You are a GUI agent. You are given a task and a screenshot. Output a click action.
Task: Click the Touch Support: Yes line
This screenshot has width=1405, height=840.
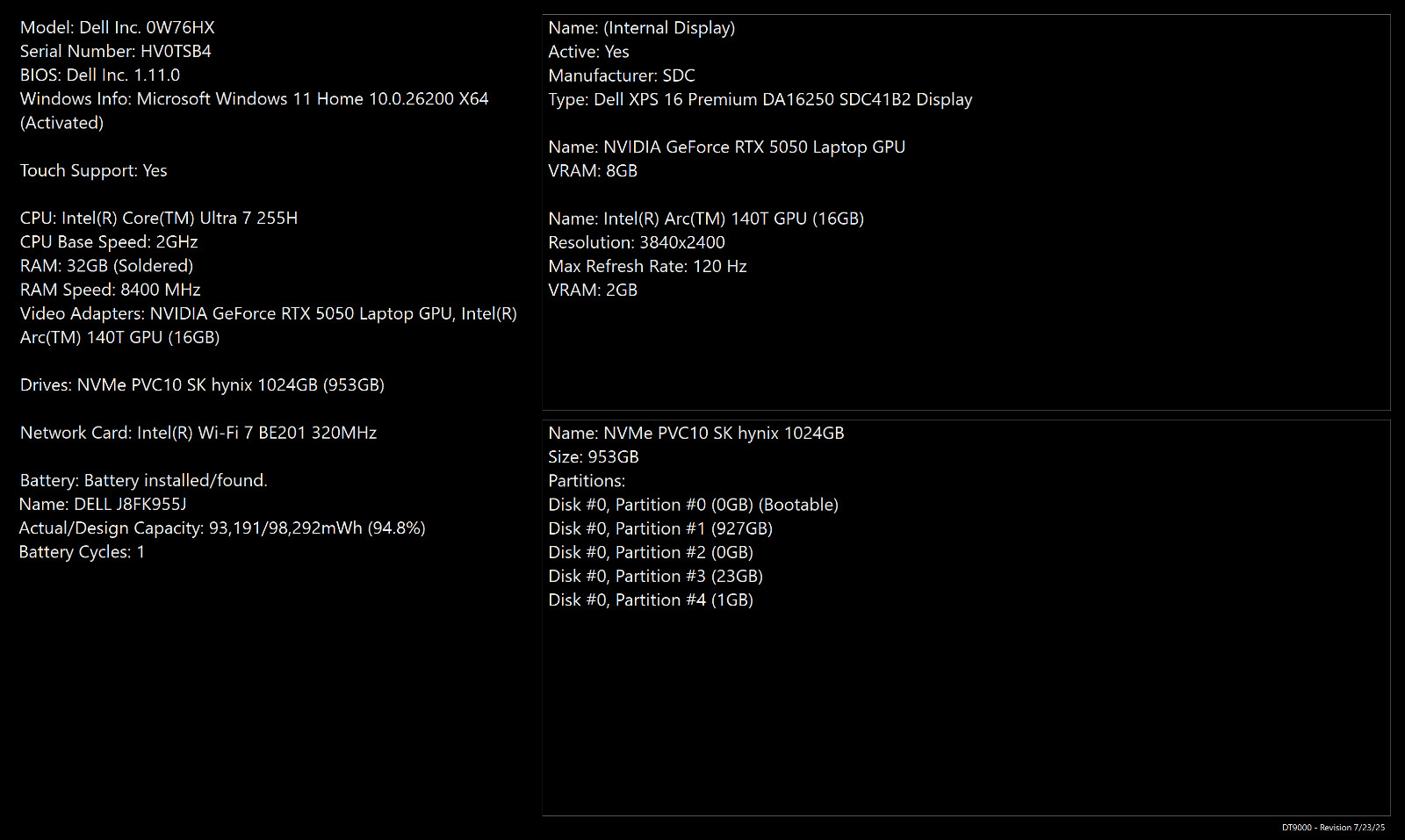click(94, 170)
